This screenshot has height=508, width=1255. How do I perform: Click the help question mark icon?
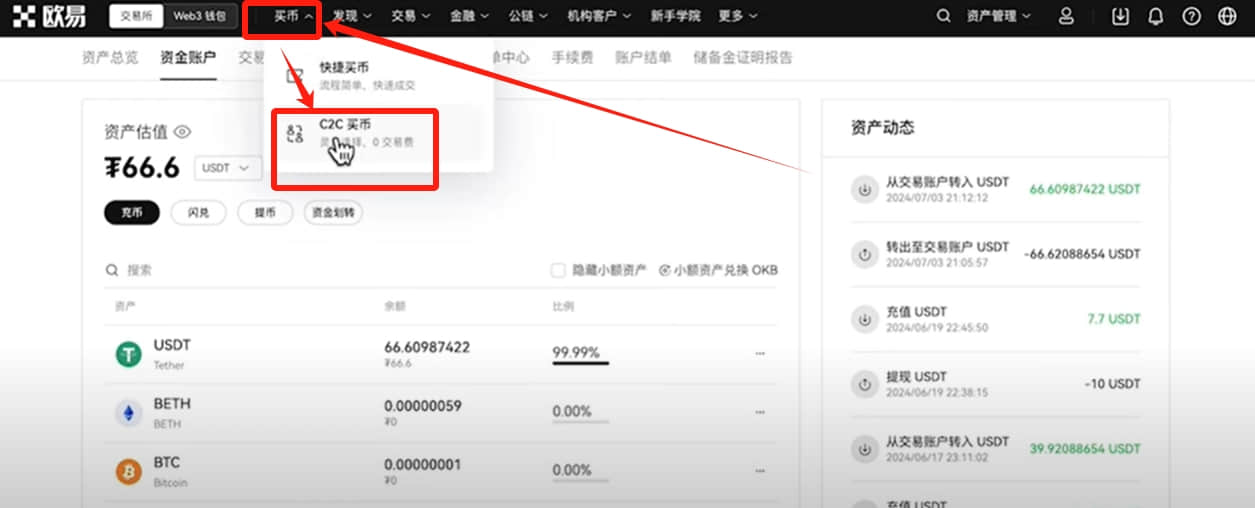[x=1191, y=16]
